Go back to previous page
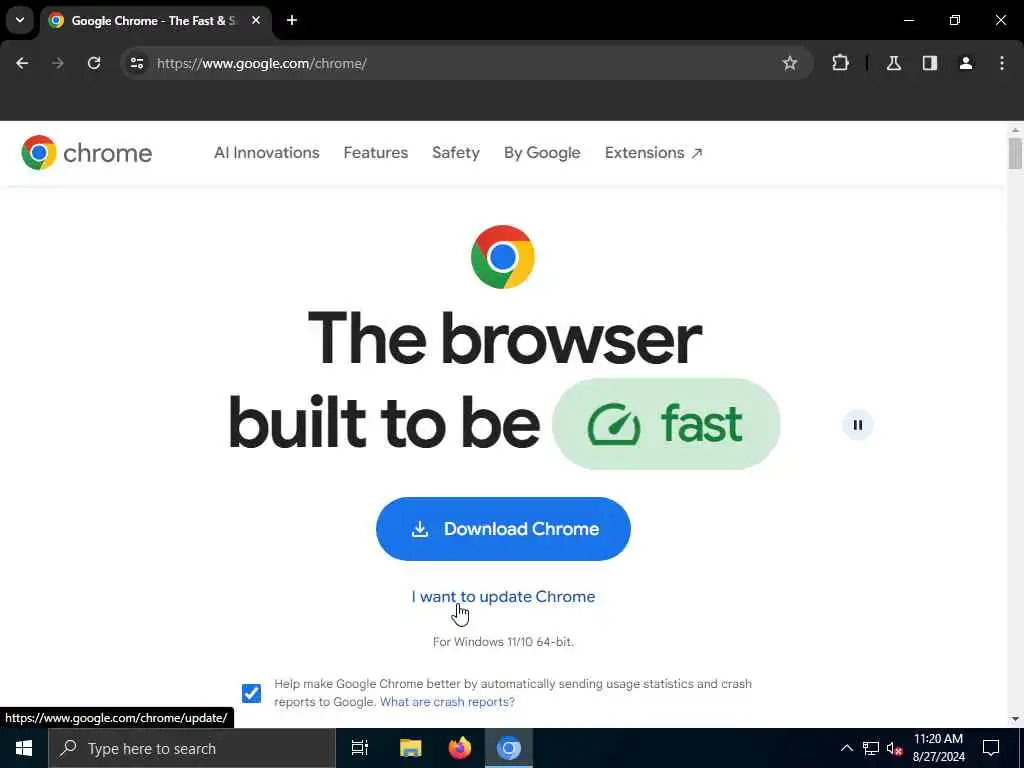The image size is (1024, 768). click(x=22, y=63)
